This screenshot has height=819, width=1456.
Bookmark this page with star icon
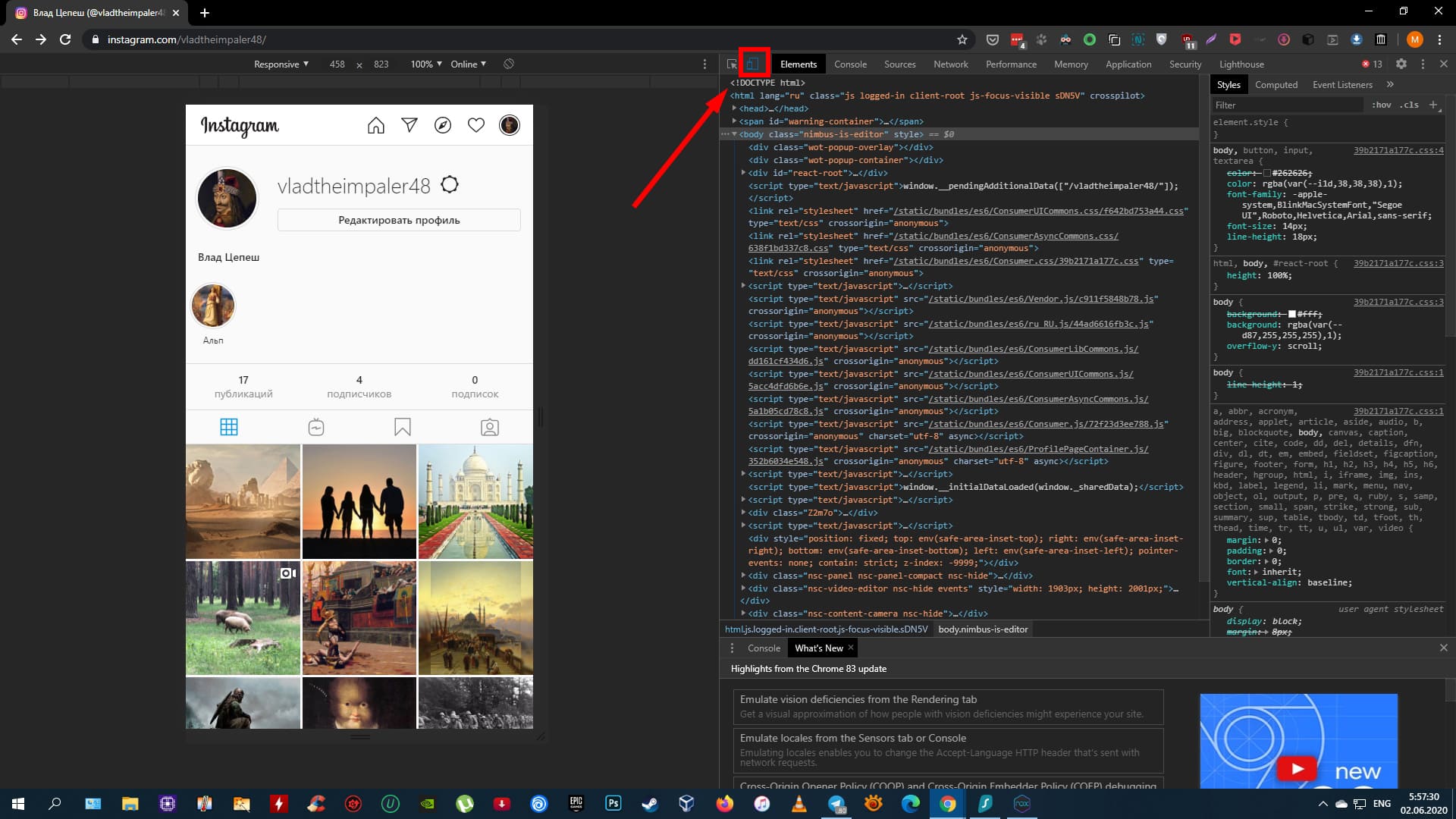[962, 39]
